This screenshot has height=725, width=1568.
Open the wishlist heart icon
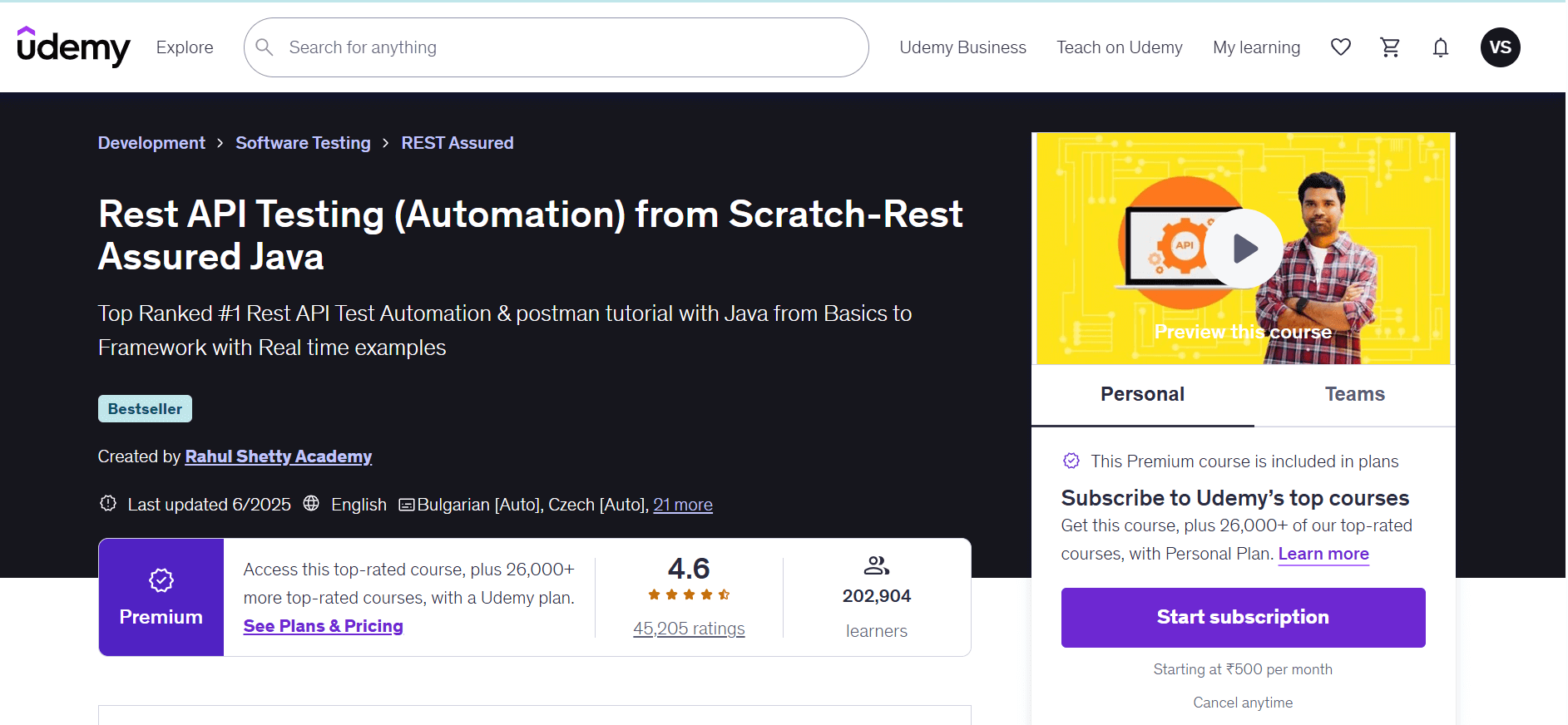click(x=1340, y=47)
